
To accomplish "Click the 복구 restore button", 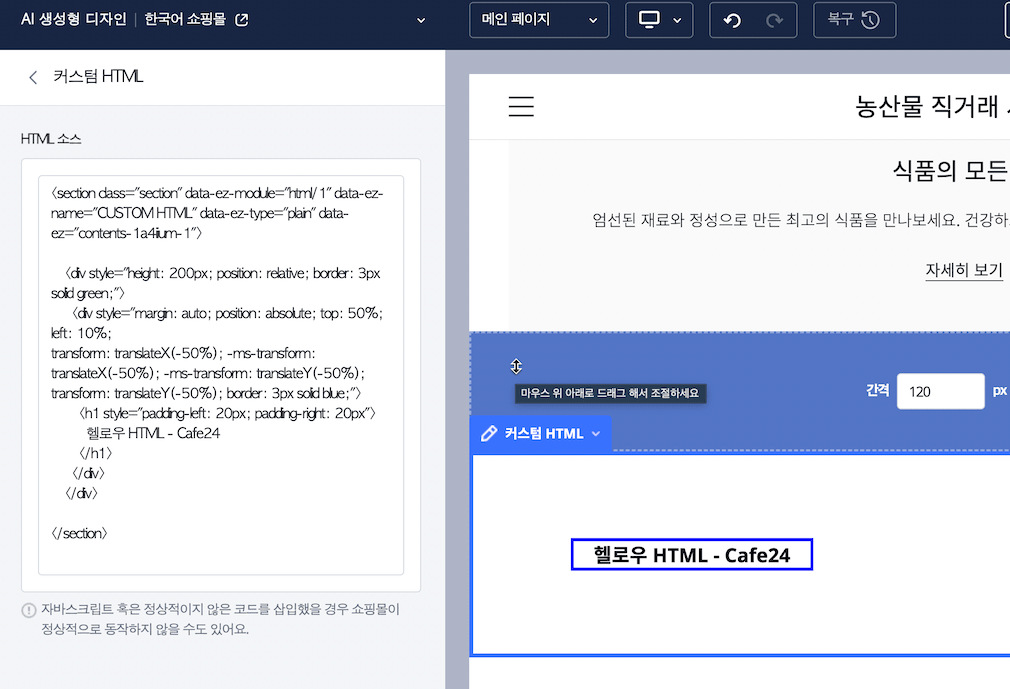I will click(854, 20).
